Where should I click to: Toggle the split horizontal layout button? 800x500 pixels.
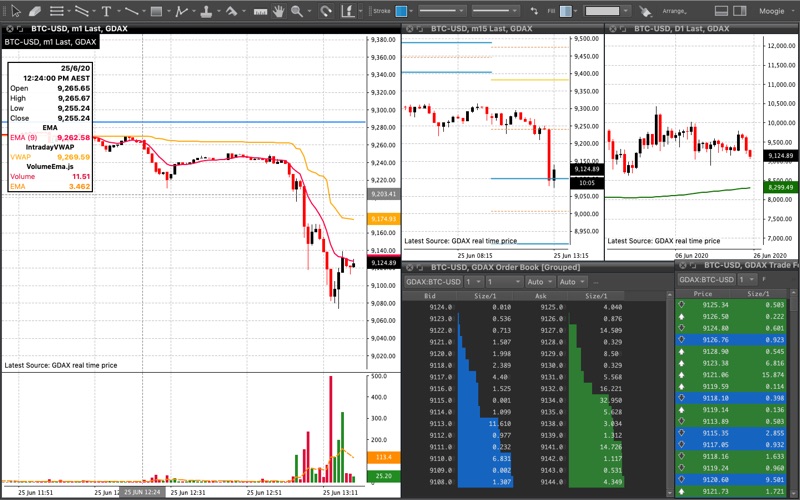721,11
